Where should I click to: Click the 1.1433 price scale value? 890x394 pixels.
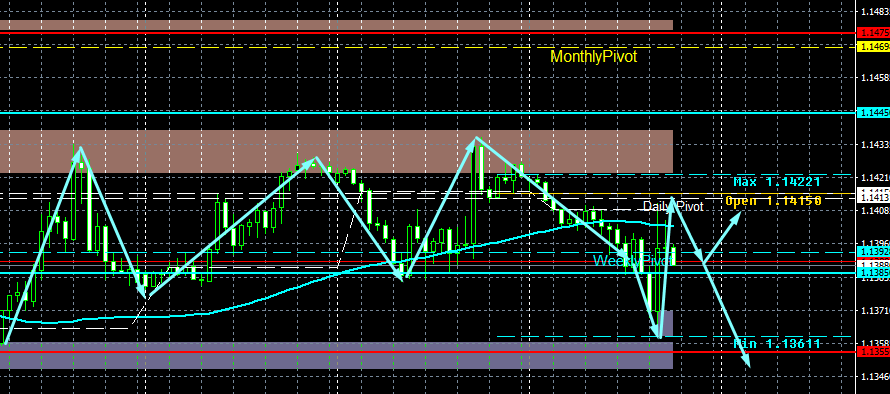[874, 145]
